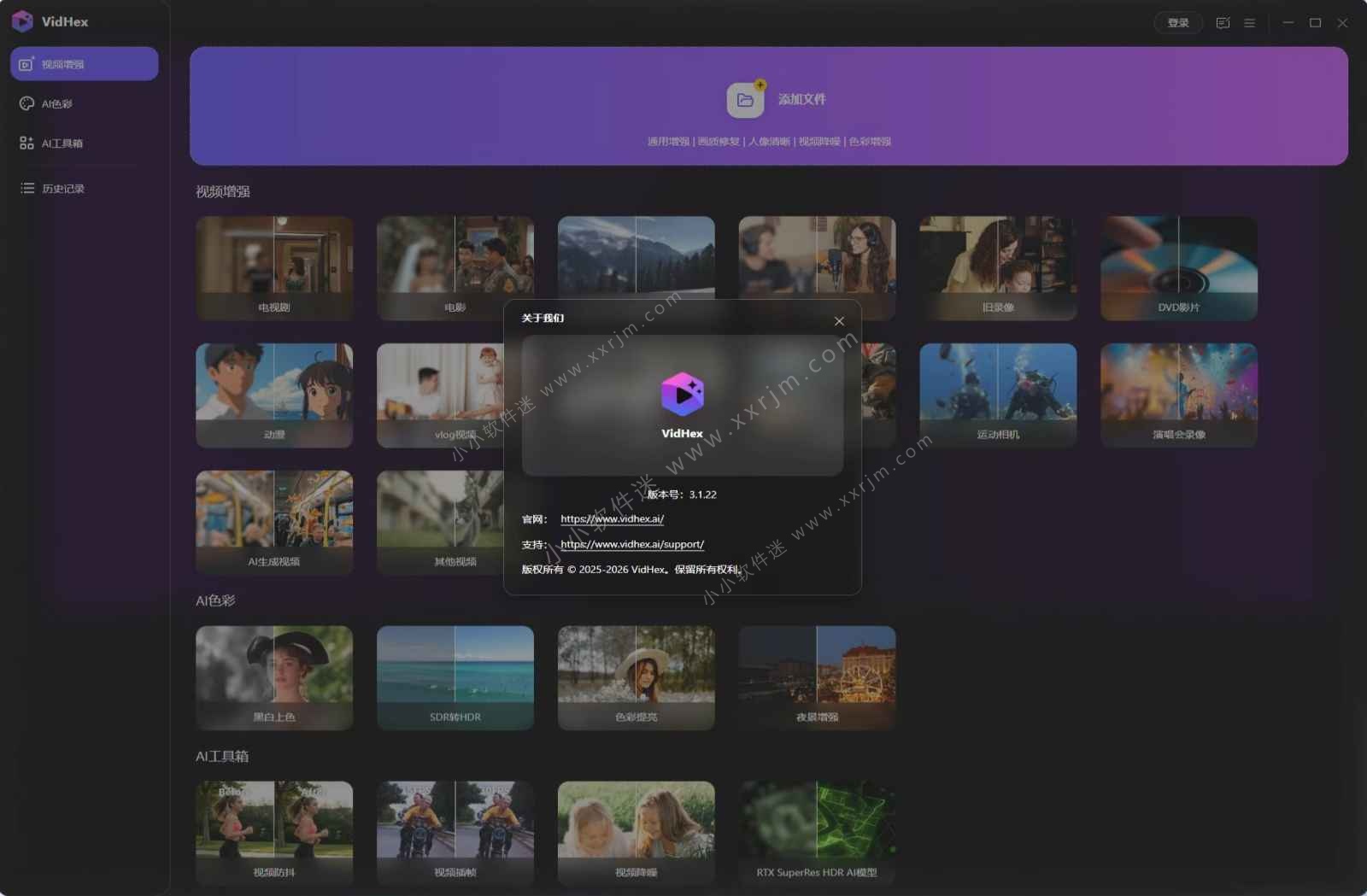
Task: Open AI工具箱 from the sidebar
Action: (84, 143)
